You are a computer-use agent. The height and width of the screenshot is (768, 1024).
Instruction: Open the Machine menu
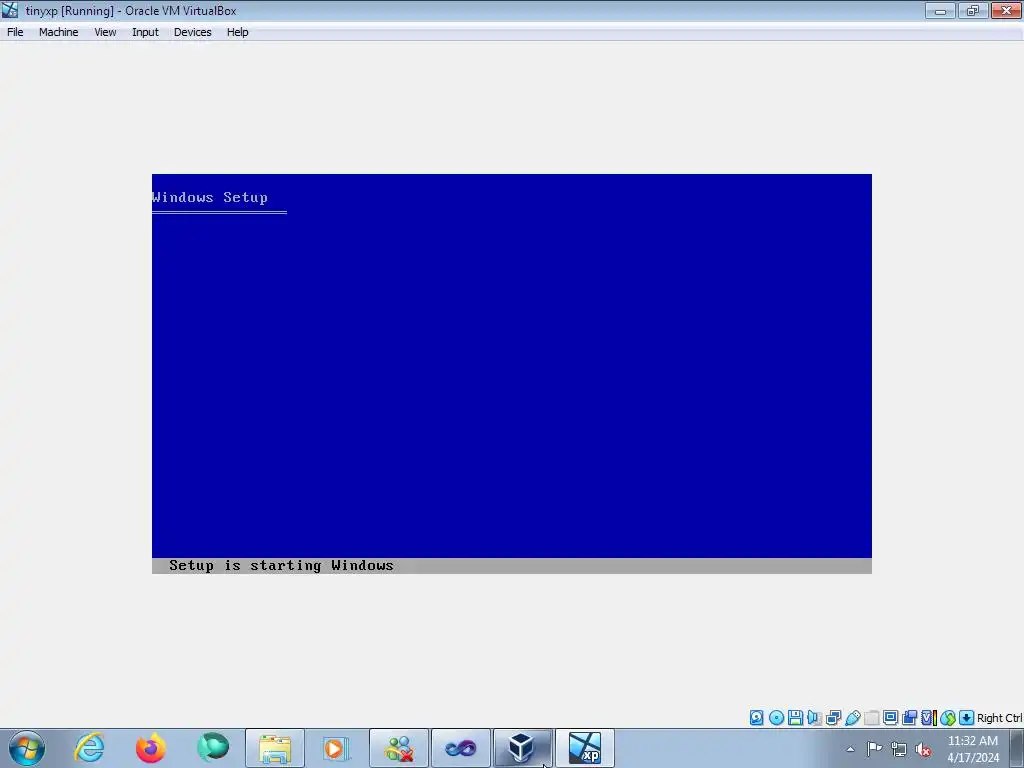58,32
